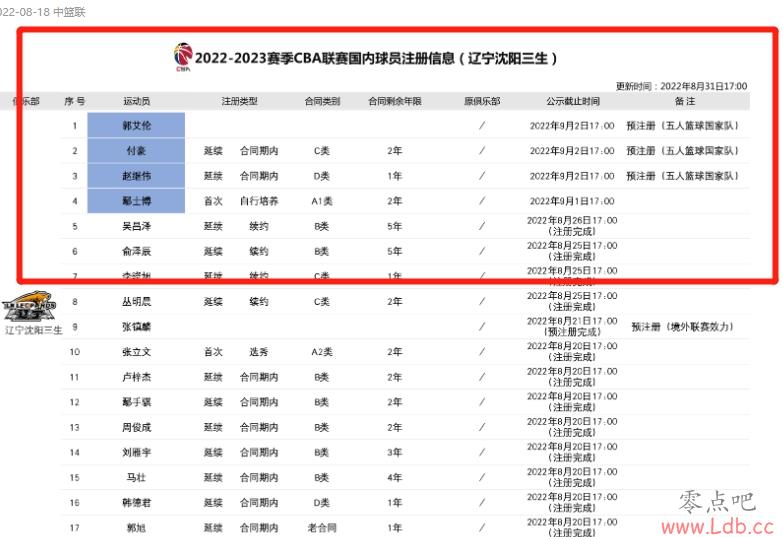Screen dimensions: 783x537
Task: Click player name 张镇麟
Action: tap(136, 327)
